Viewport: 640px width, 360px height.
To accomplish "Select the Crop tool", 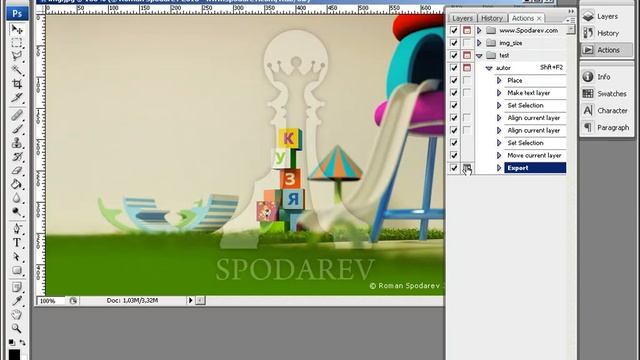I will tap(17, 84).
